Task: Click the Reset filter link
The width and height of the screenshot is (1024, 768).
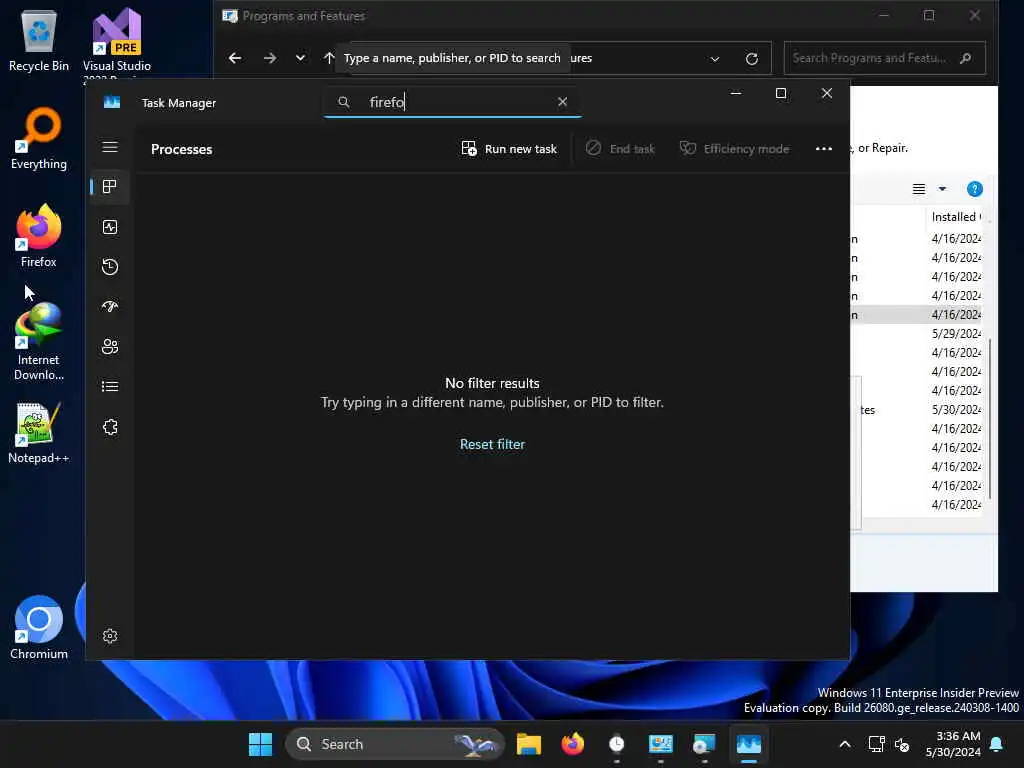Action: [x=492, y=444]
